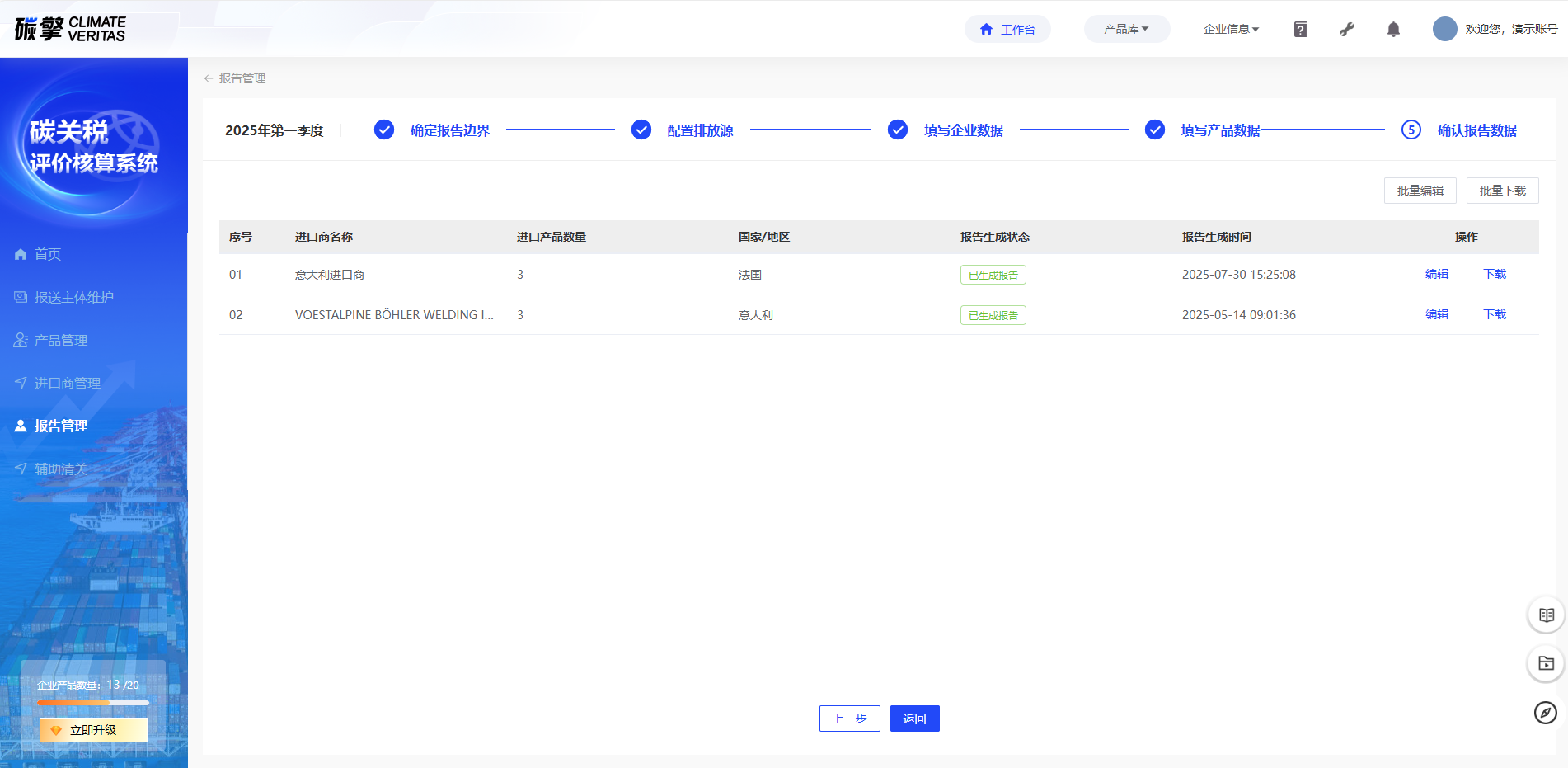Click the back arrow beside 报告管理
Viewport: 1568px width, 768px height.
209,78
